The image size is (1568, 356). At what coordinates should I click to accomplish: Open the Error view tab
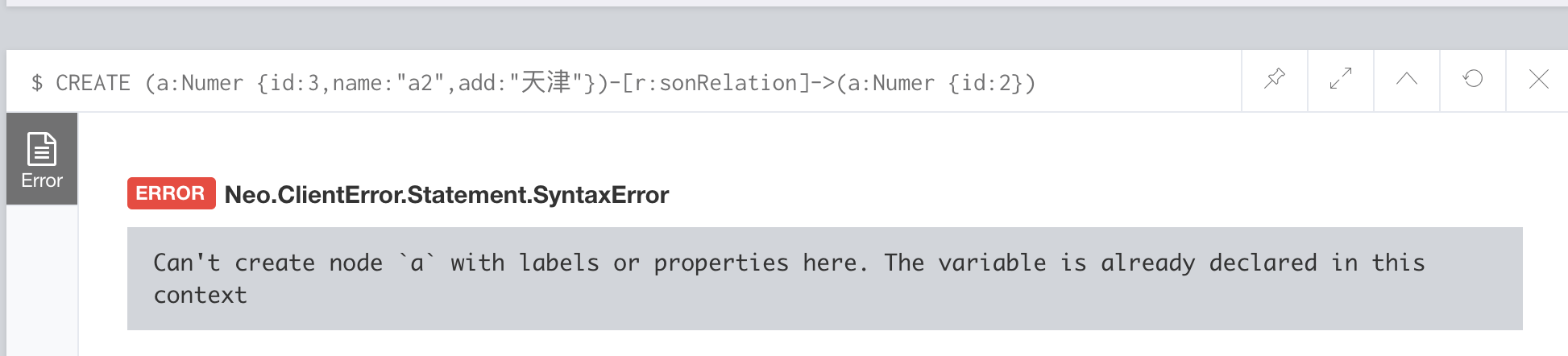click(42, 159)
